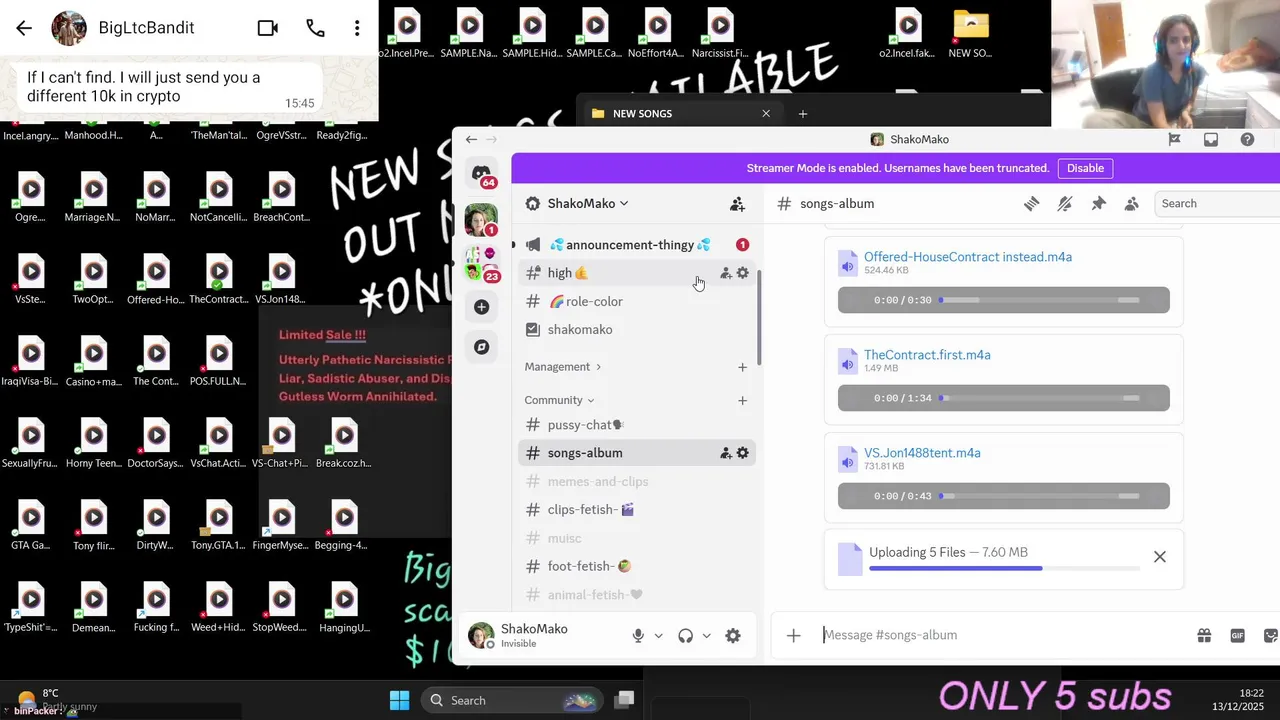Image resolution: width=1280 pixels, height=720 pixels.
Task: Click the Add a Server plus icon
Action: (x=482, y=307)
